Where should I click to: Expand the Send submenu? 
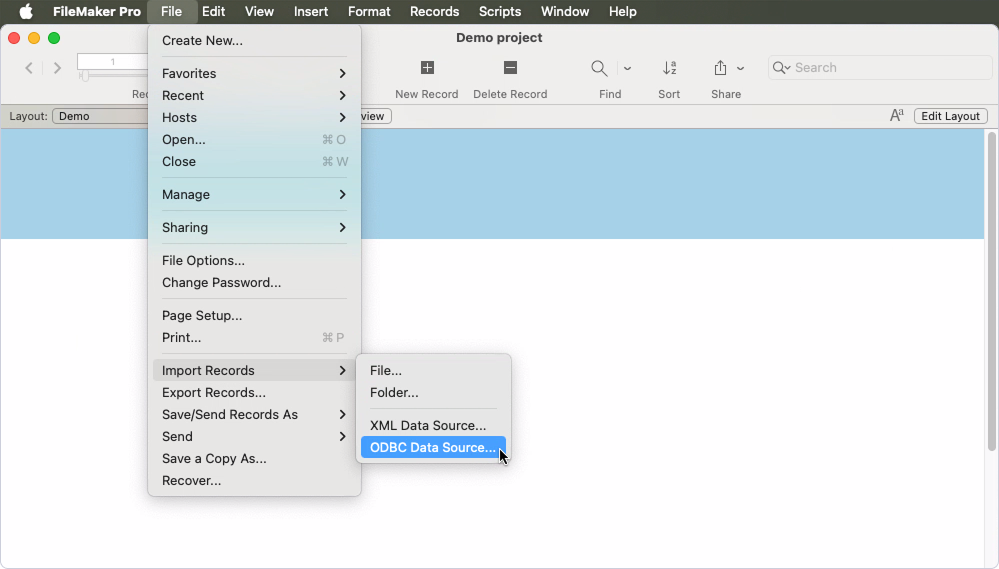(254, 436)
